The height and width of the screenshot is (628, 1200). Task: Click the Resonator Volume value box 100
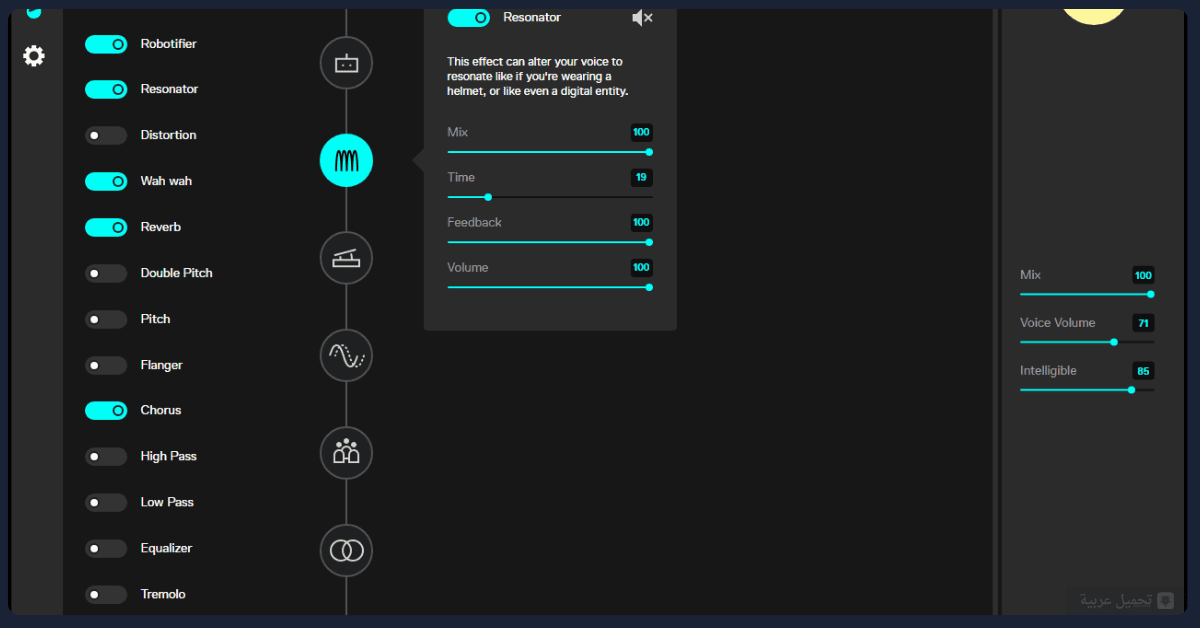tap(641, 267)
